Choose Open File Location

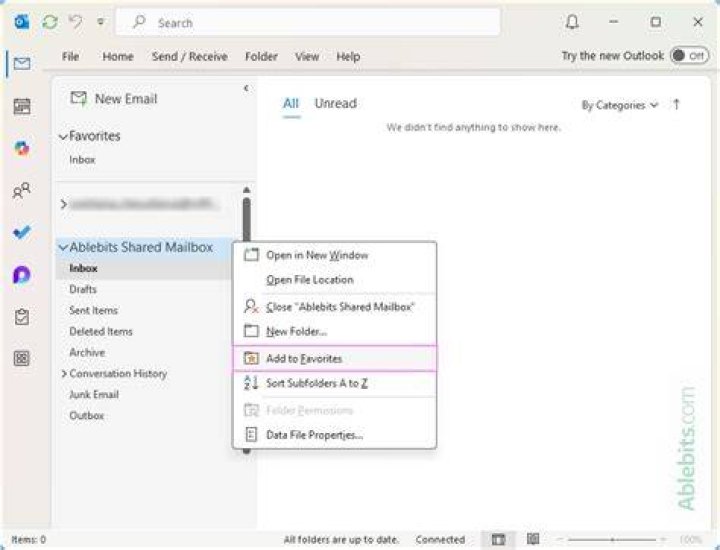(x=335, y=280)
